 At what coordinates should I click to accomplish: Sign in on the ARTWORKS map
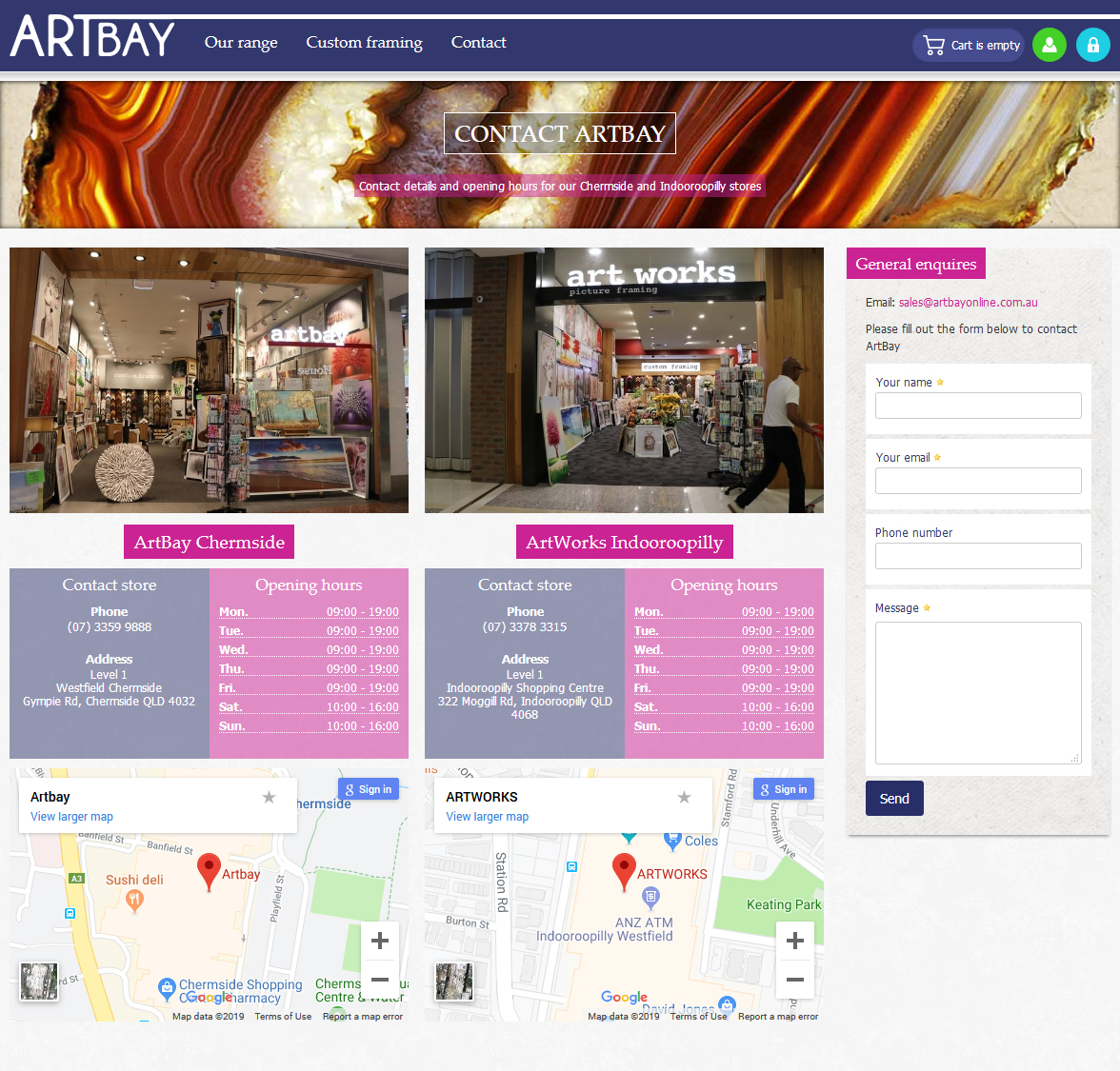click(x=785, y=789)
